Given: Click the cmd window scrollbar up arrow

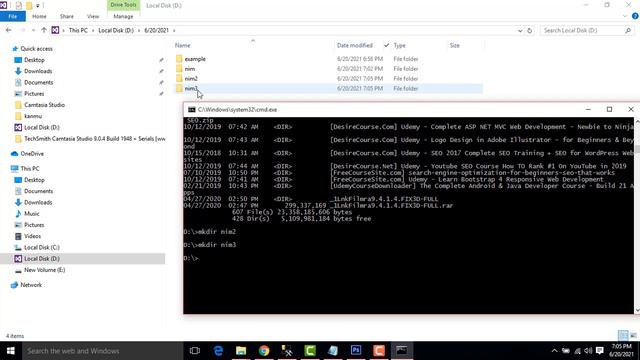Looking at the screenshot, I should [x=637, y=121].
